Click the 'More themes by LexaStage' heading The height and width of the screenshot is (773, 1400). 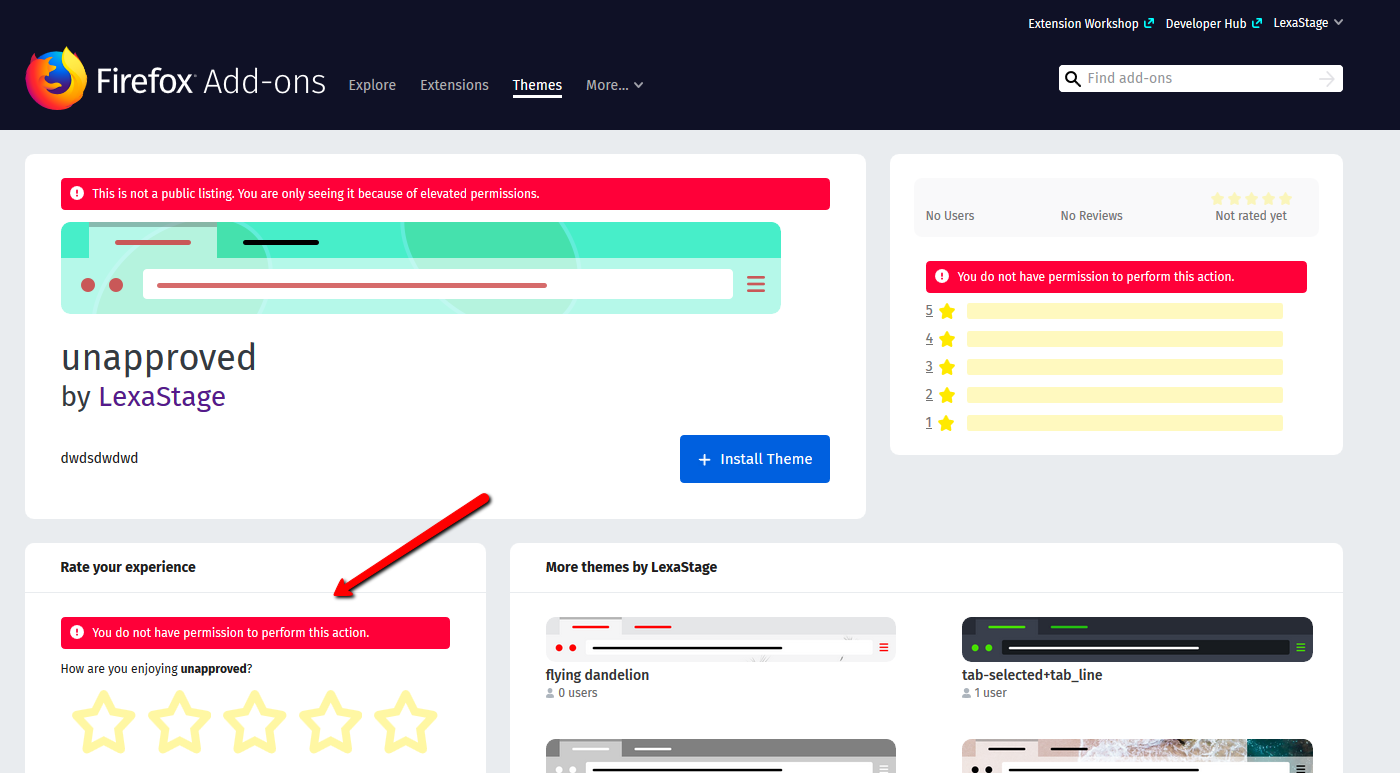[x=631, y=567]
